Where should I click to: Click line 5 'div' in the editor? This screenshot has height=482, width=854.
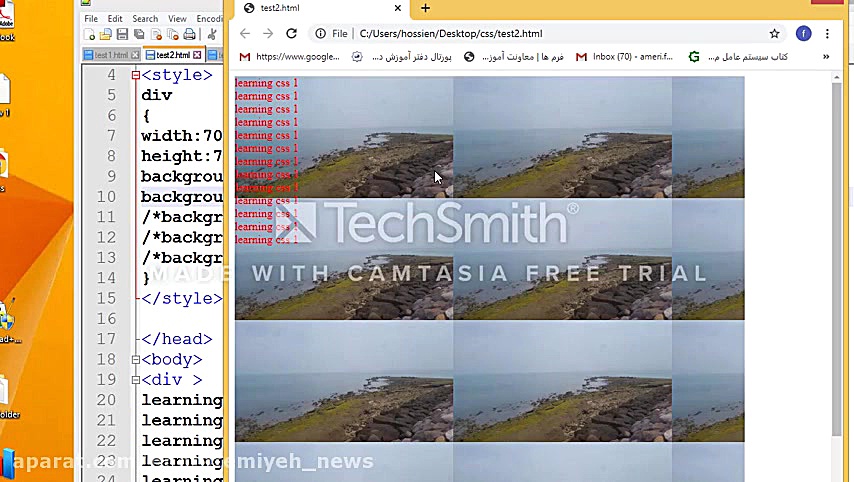157,95
